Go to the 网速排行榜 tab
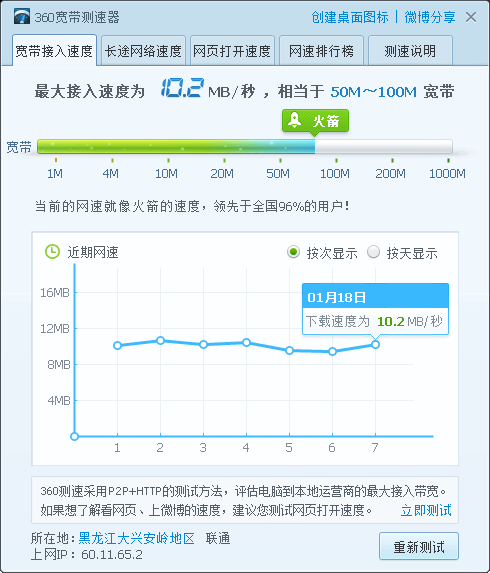Image resolution: width=490 pixels, height=573 pixels. pyautogui.click(x=321, y=51)
